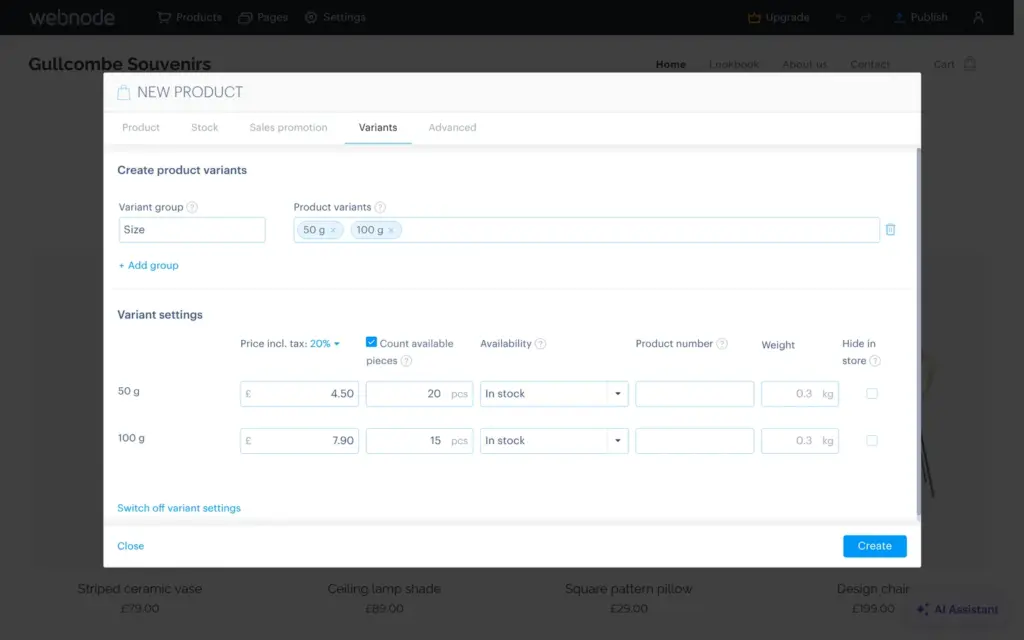Click Square pattern pillow product name
The image size is (1024, 640).
click(628, 588)
